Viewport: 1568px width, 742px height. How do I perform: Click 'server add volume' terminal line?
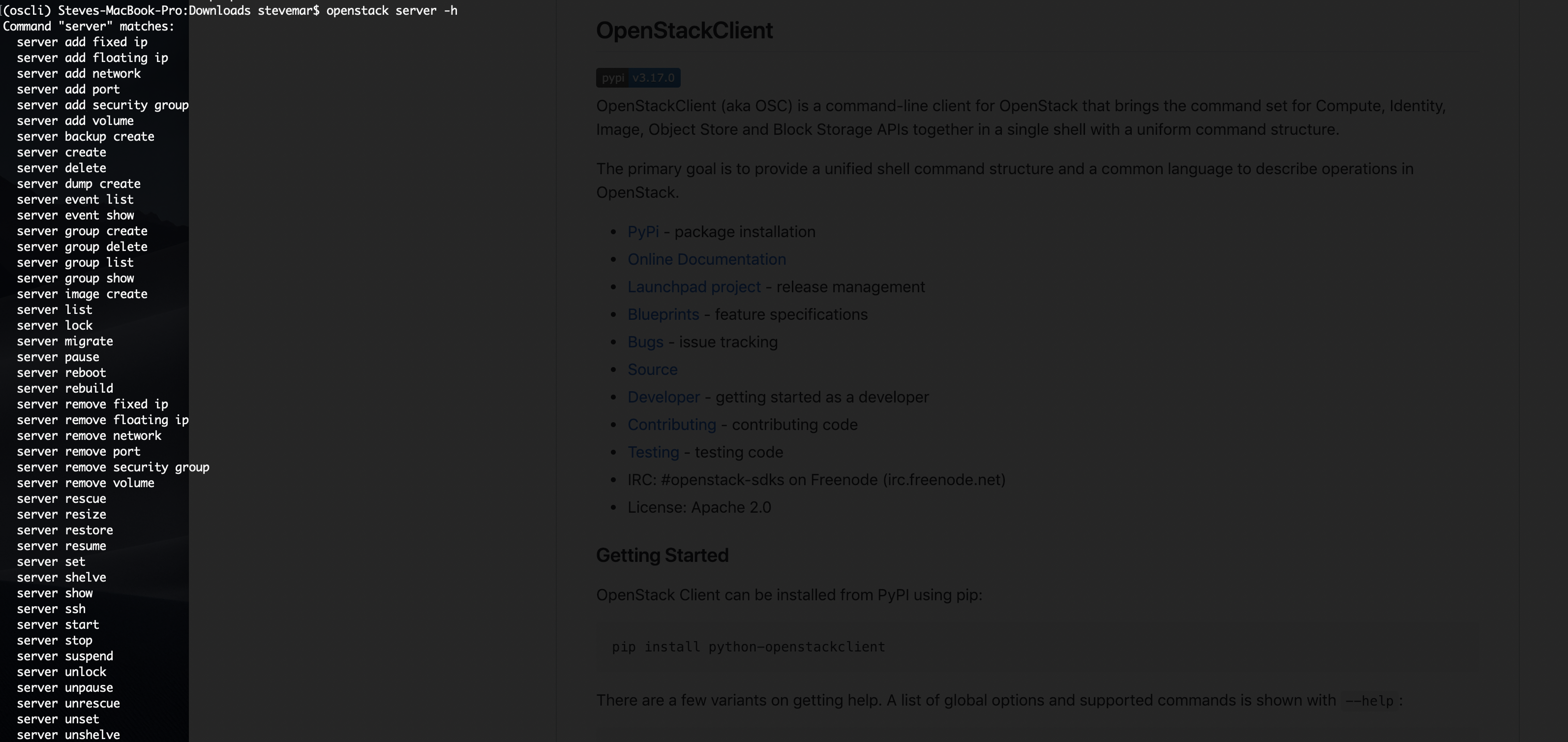[x=75, y=121]
